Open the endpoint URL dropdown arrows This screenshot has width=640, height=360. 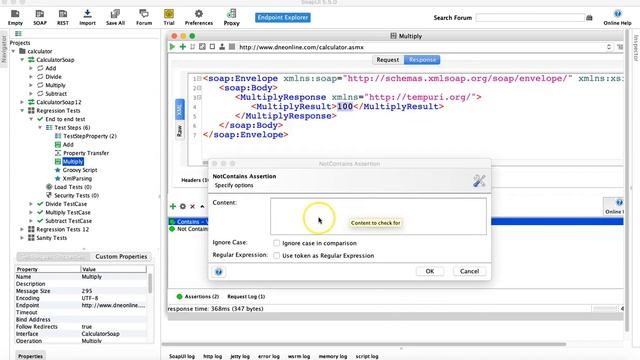[x=609, y=47]
